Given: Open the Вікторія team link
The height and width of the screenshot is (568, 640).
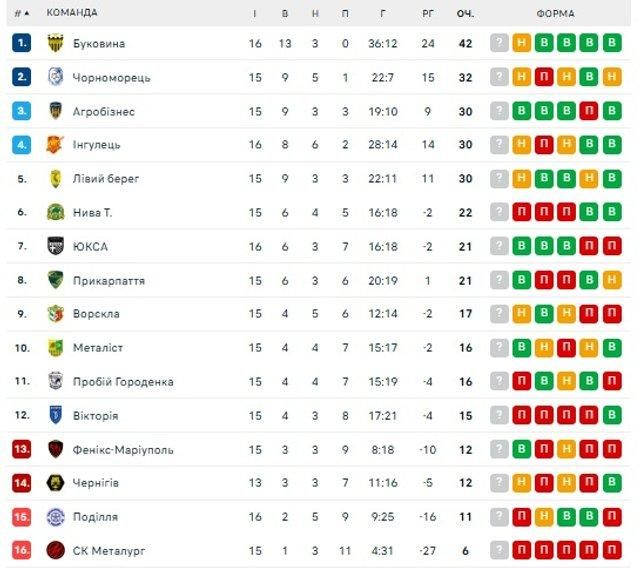Looking at the screenshot, I should (x=95, y=415).
